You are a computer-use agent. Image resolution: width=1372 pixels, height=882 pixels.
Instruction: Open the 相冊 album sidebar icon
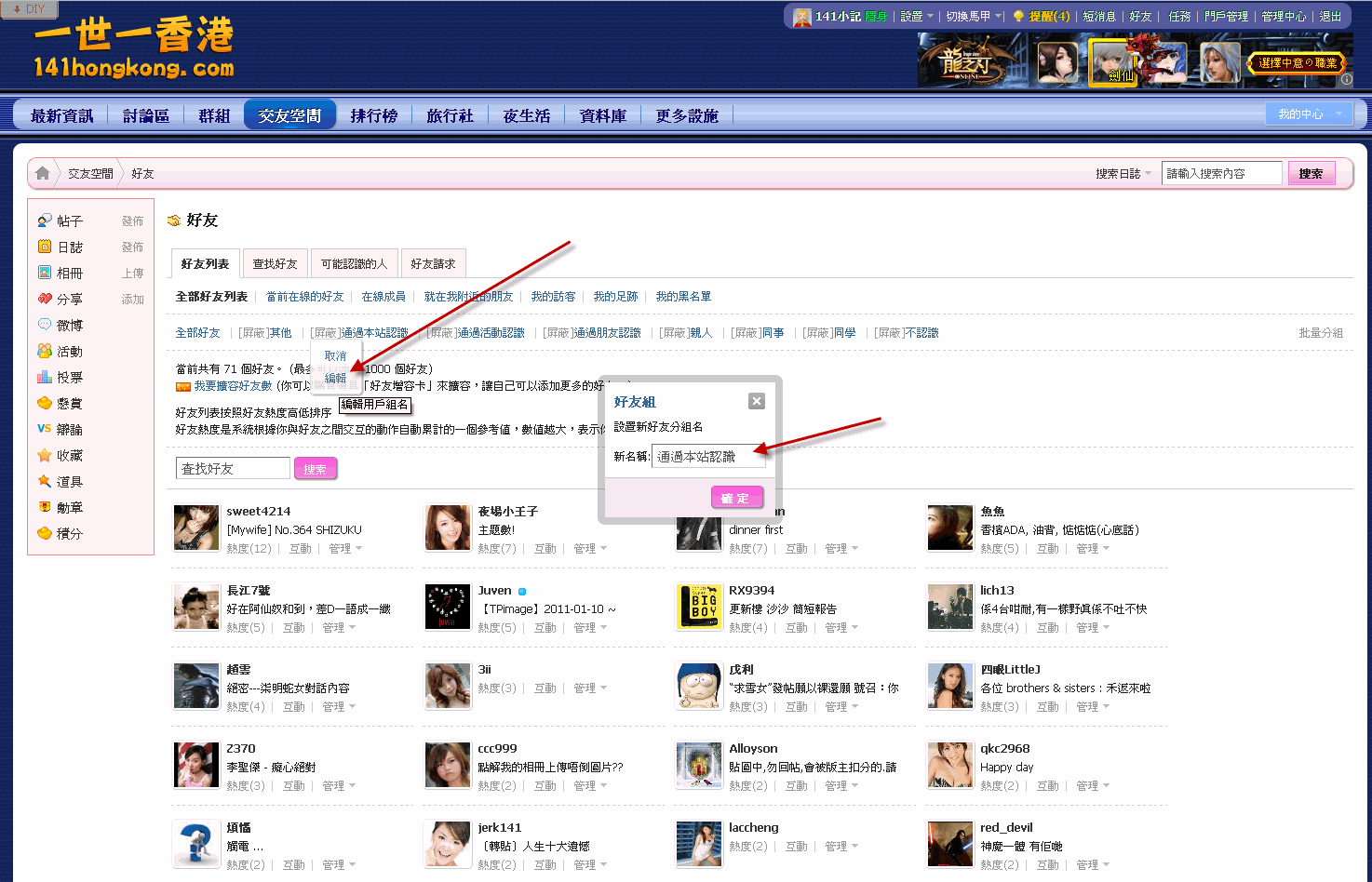(x=45, y=273)
